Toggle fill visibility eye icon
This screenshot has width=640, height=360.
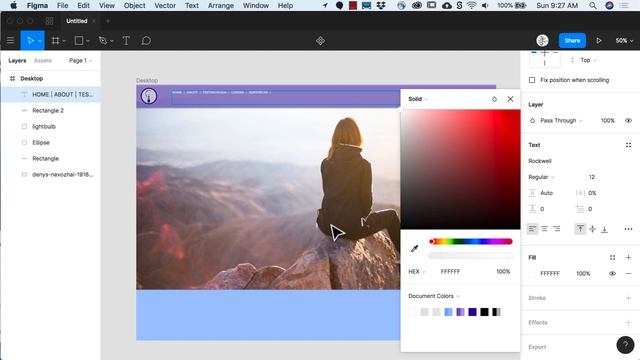(612, 273)
